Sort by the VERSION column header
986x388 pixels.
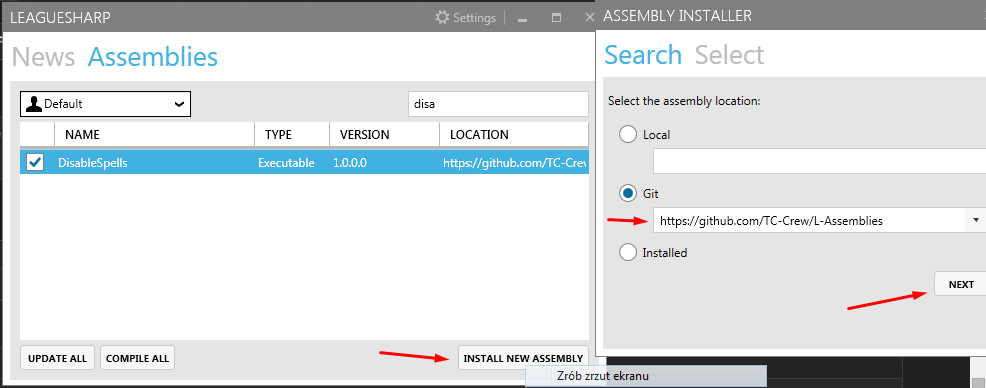click(x=384, y=135)
